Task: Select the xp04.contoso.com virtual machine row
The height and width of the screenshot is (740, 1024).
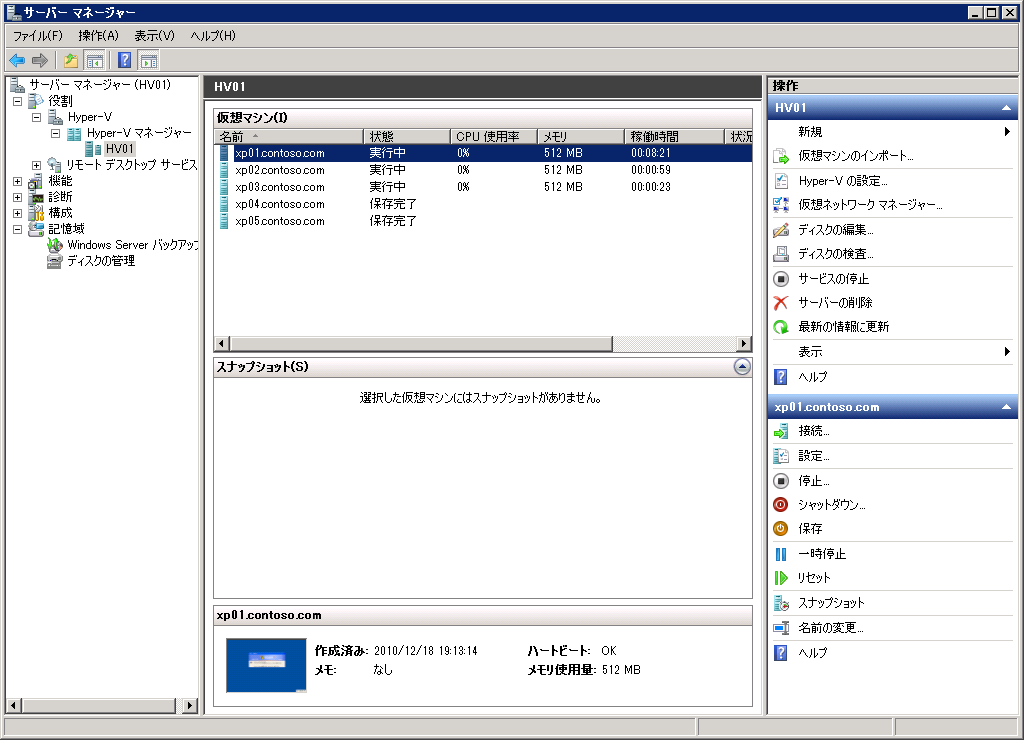Action: 483,204
